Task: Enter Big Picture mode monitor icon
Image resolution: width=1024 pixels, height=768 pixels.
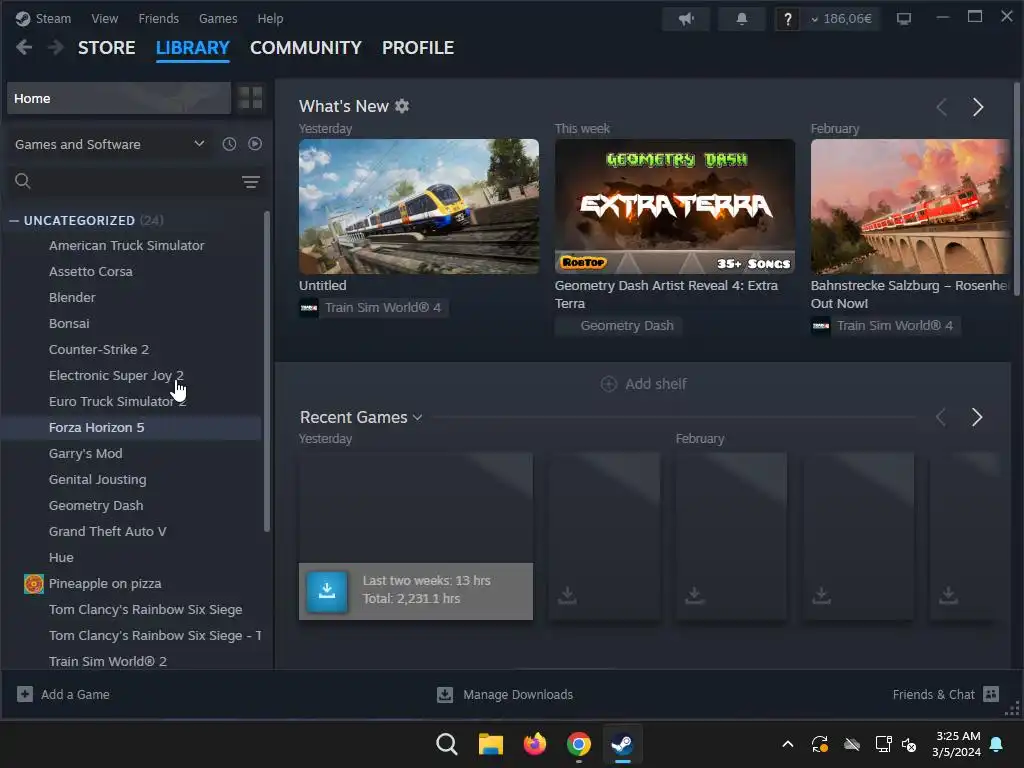Action: coord(903,19)
